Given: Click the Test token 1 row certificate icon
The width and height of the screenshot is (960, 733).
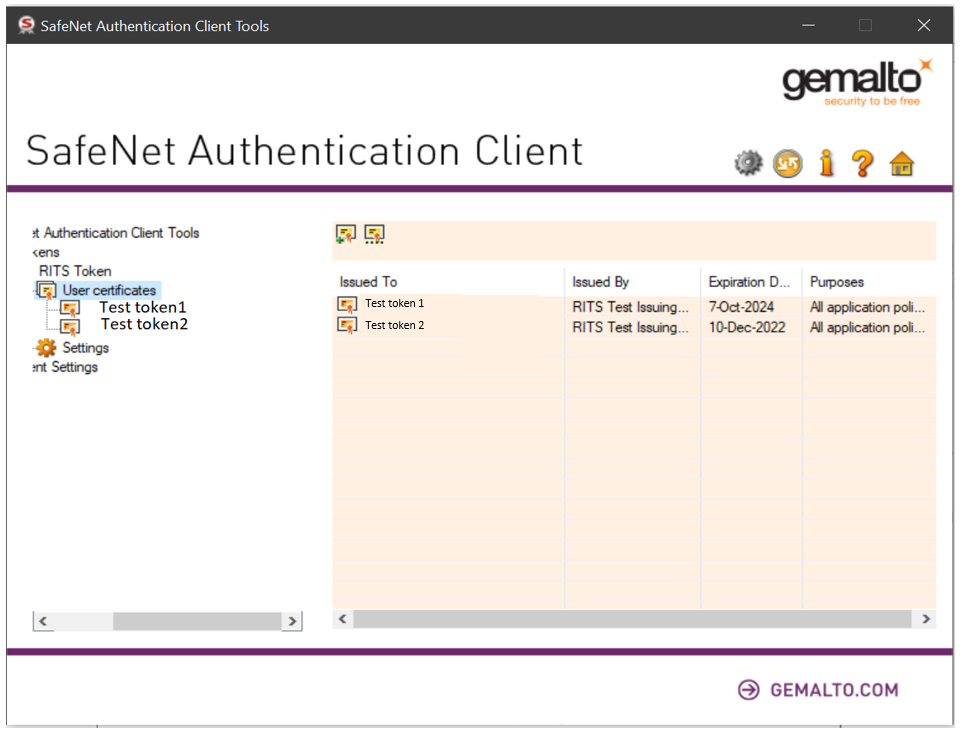Looking at the screenshot, I should pos(347,305).
